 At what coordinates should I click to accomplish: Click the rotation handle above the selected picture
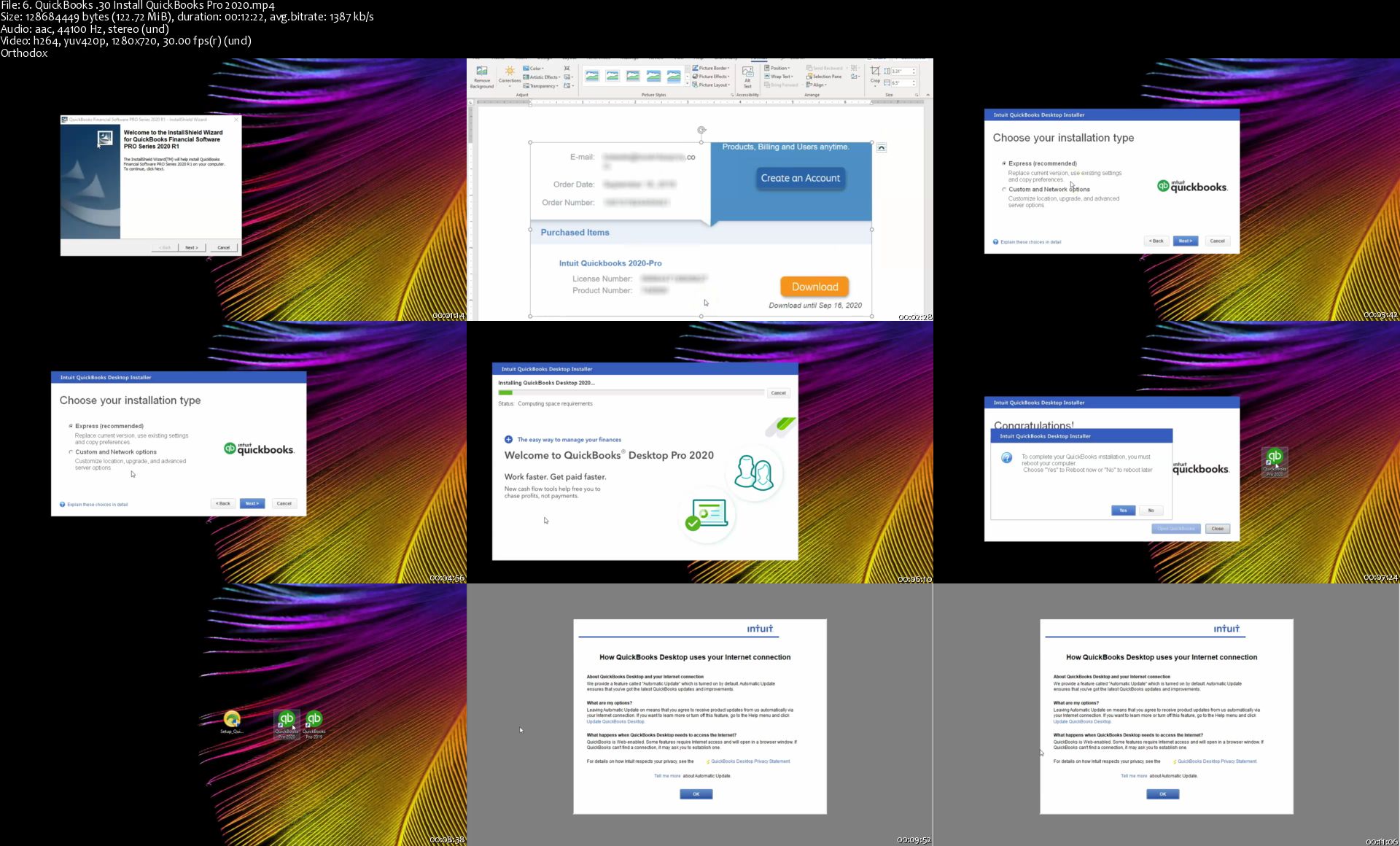pos(701,130)
